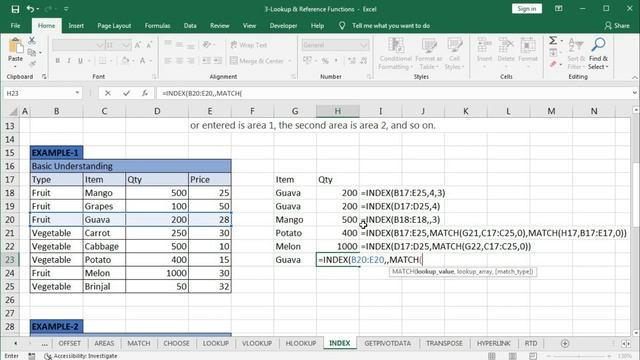Click the formula bar input field
The width and height of the screenshot is (640, 360).
(393, 93)
